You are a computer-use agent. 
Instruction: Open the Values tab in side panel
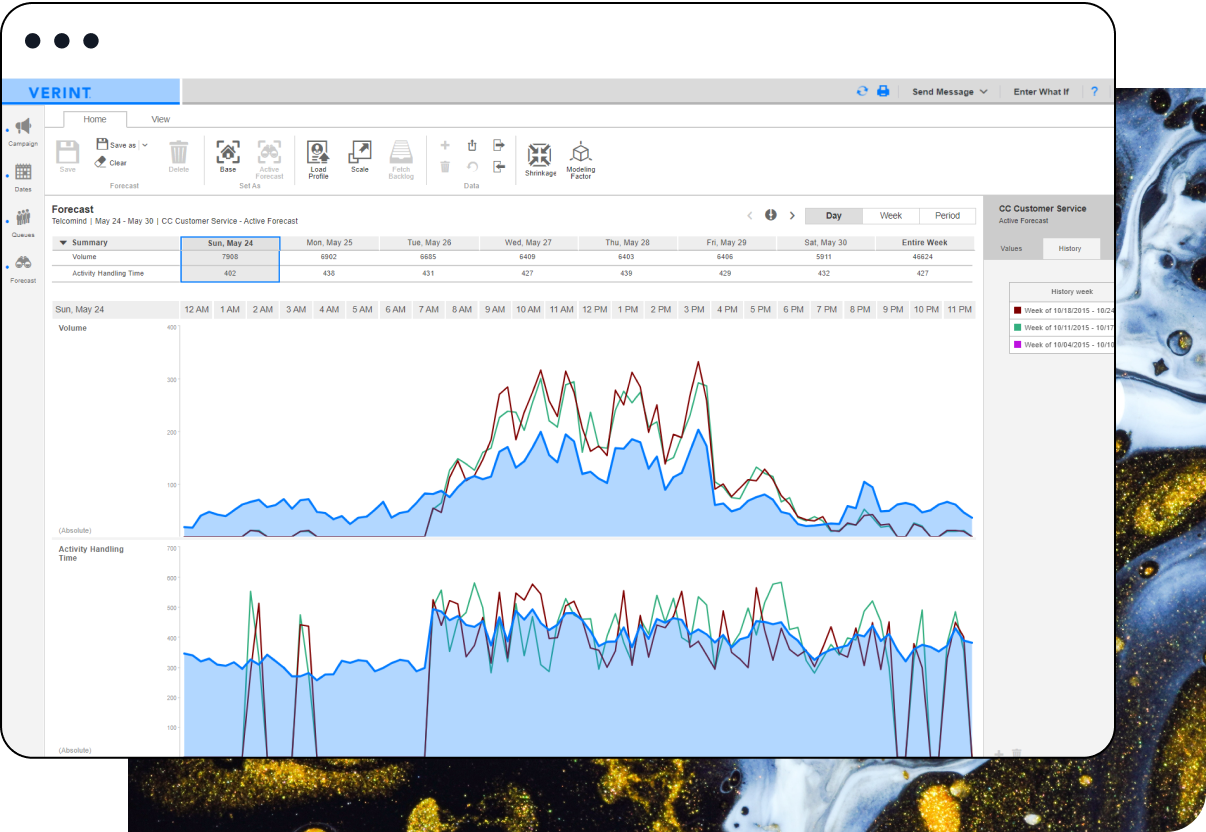coord(1011,249)
